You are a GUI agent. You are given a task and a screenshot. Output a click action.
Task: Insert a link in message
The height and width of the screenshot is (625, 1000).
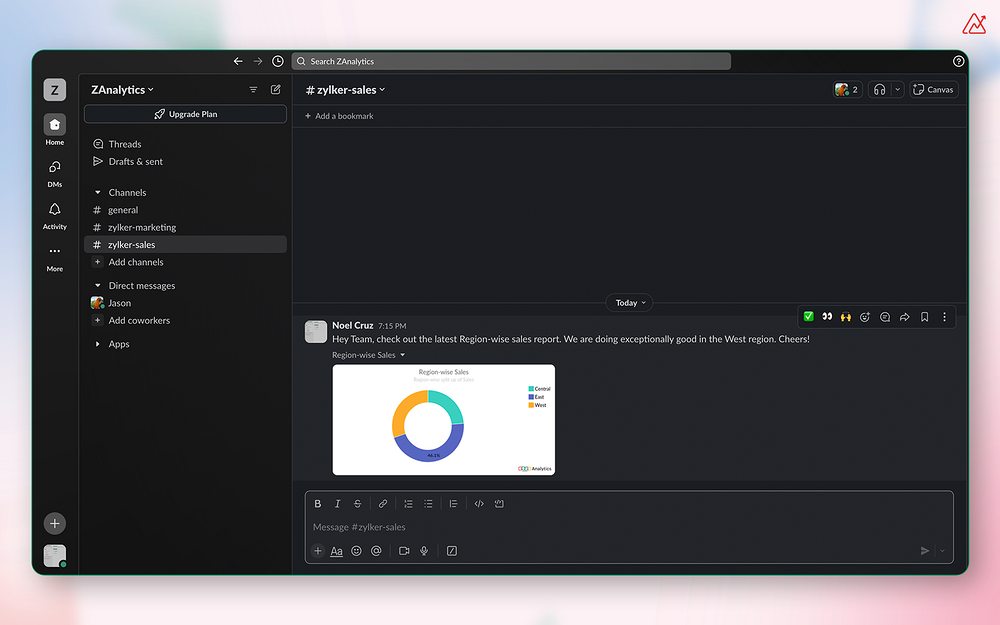383,504
